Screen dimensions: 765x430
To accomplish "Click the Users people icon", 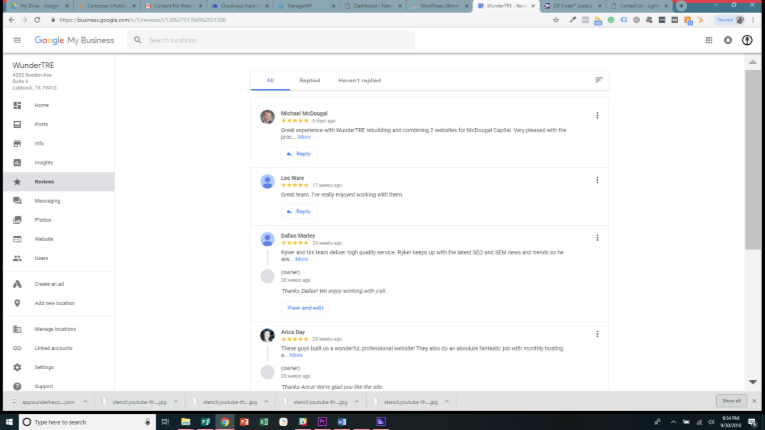I will click(x=17, y=258).
